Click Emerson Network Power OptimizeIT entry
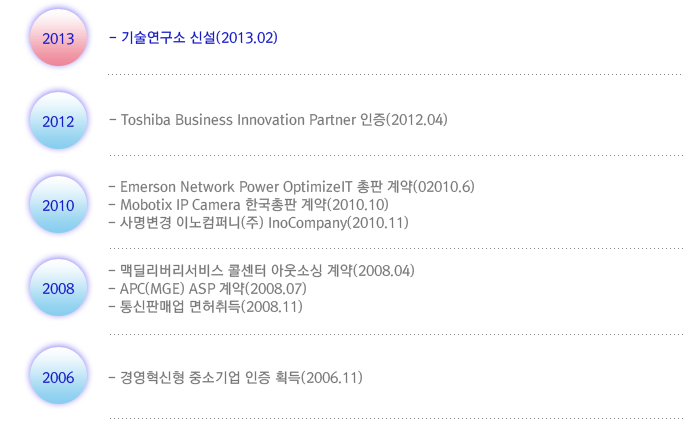Image resolution: width=700 pixels, height=422 pixels. [292, 187]
